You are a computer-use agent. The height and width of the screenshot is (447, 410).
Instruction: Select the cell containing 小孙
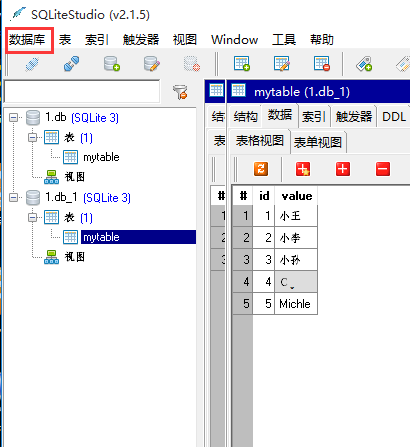point(296,260)
